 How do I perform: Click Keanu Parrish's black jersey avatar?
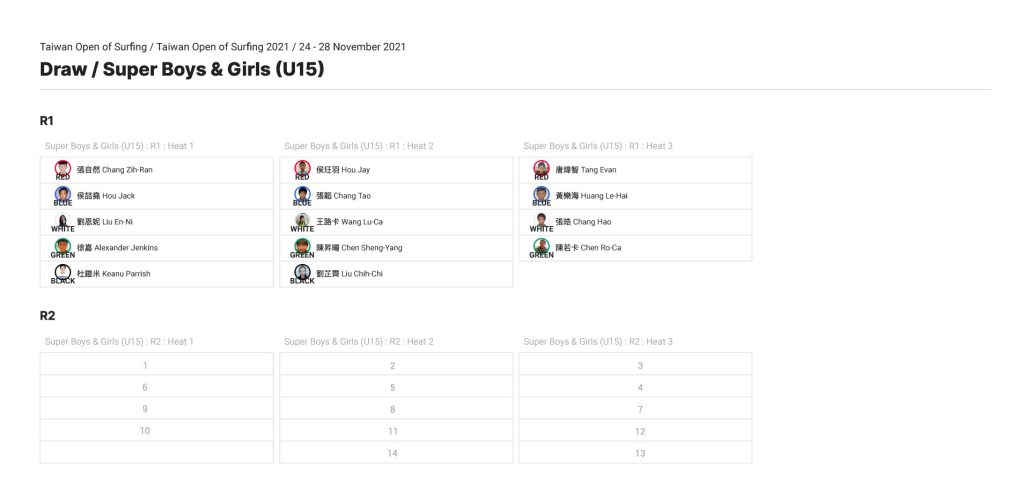tap(62, 273)
